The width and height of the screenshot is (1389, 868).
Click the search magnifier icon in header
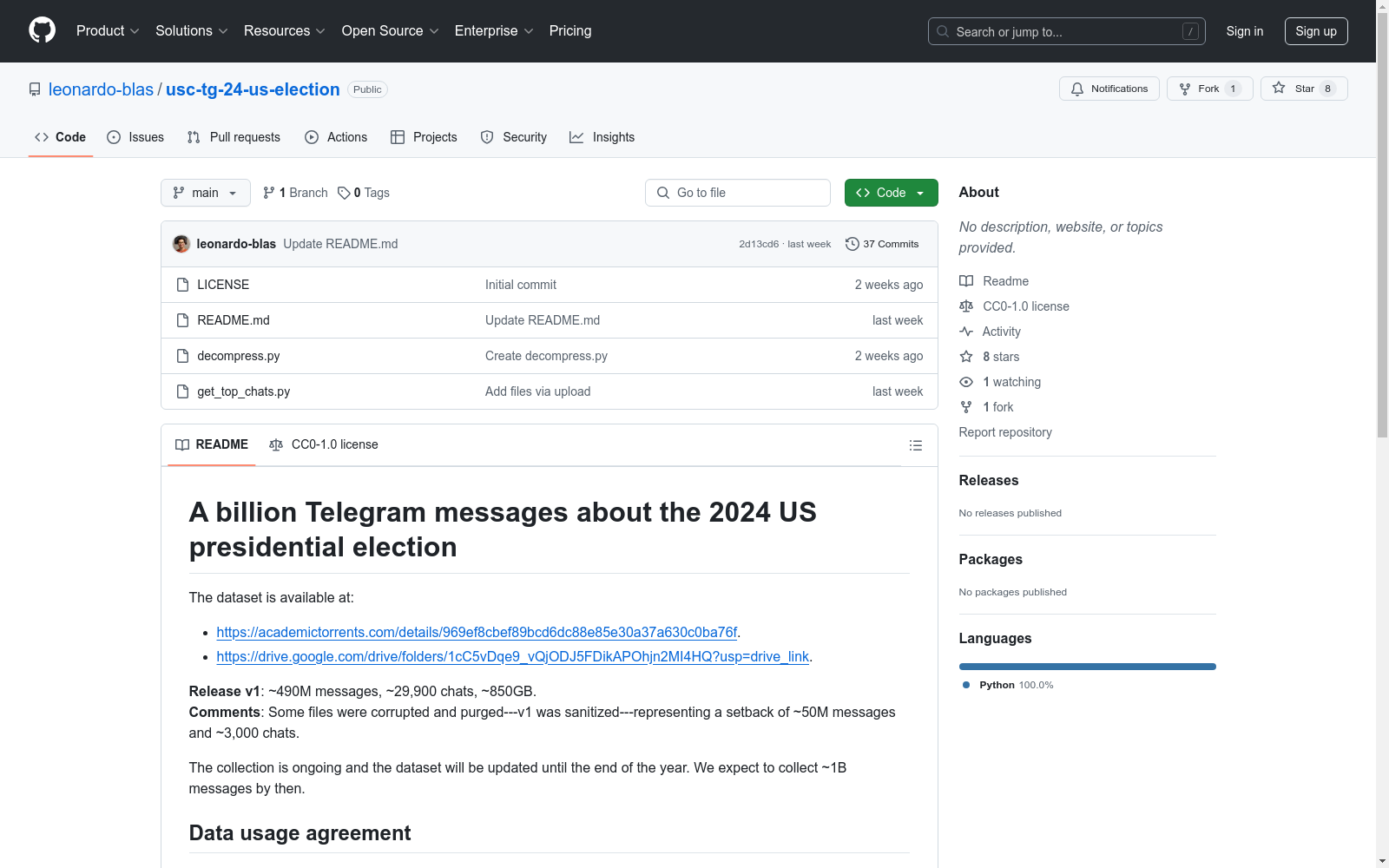click(x=943, y=31)
